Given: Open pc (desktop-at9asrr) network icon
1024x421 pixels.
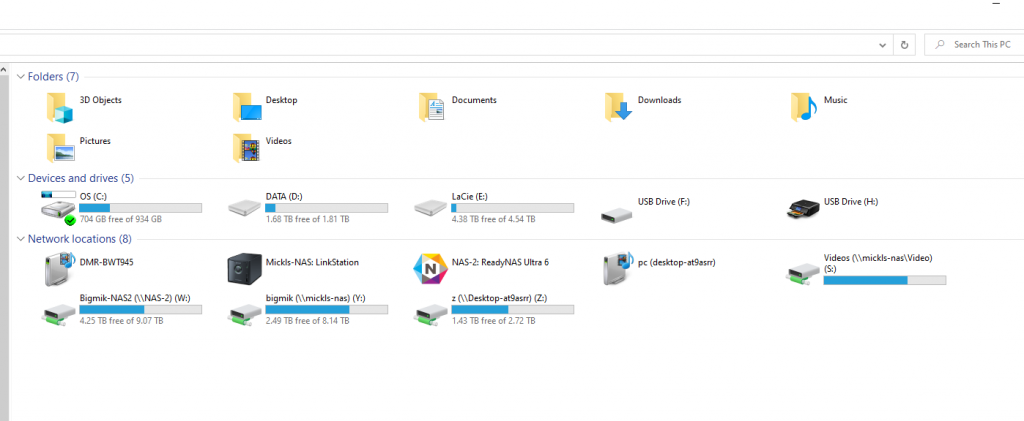Looking at the screenshot, I should (616, 268).
